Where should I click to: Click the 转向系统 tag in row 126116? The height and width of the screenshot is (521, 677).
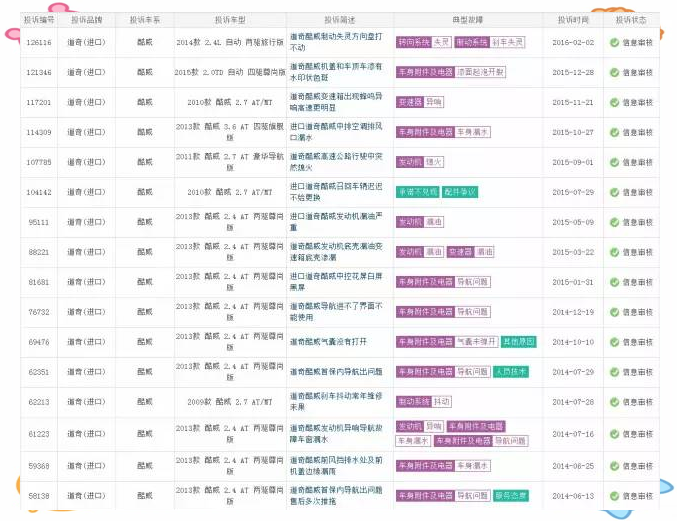point(414,42)
